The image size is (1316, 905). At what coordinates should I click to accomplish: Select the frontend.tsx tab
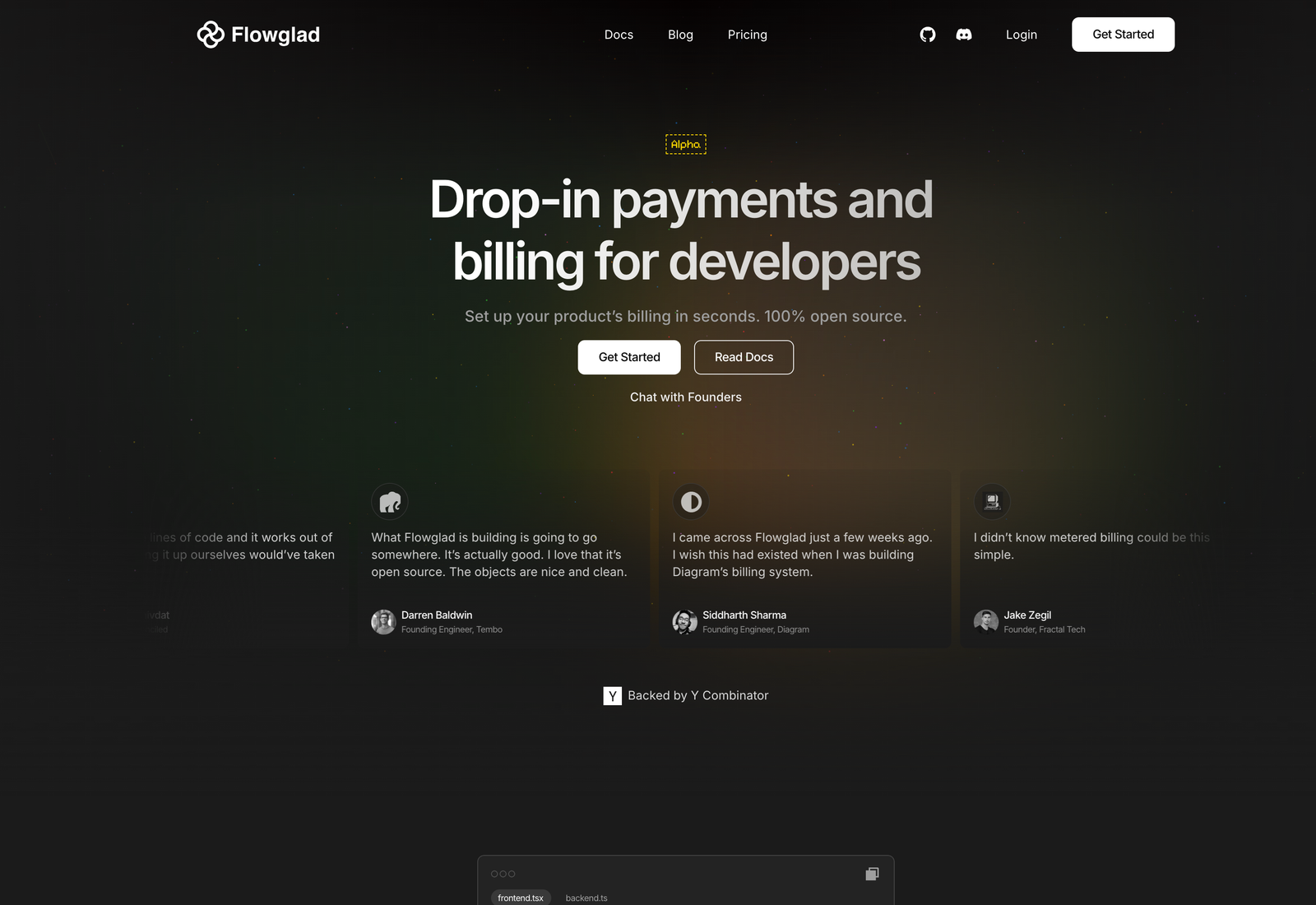[521, 898]
